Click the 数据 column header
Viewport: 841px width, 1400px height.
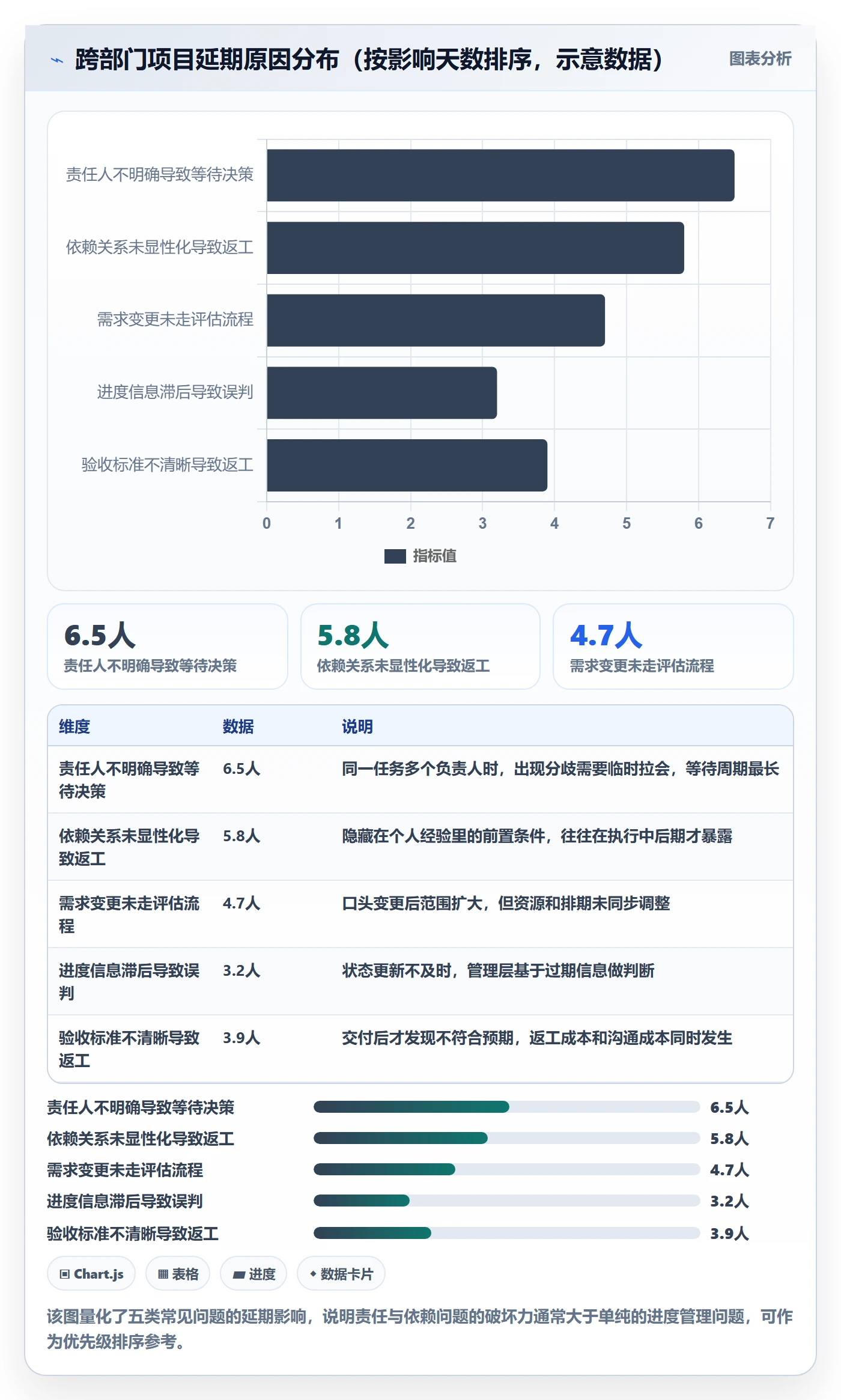pyautogui.click(x=238, y=726)
